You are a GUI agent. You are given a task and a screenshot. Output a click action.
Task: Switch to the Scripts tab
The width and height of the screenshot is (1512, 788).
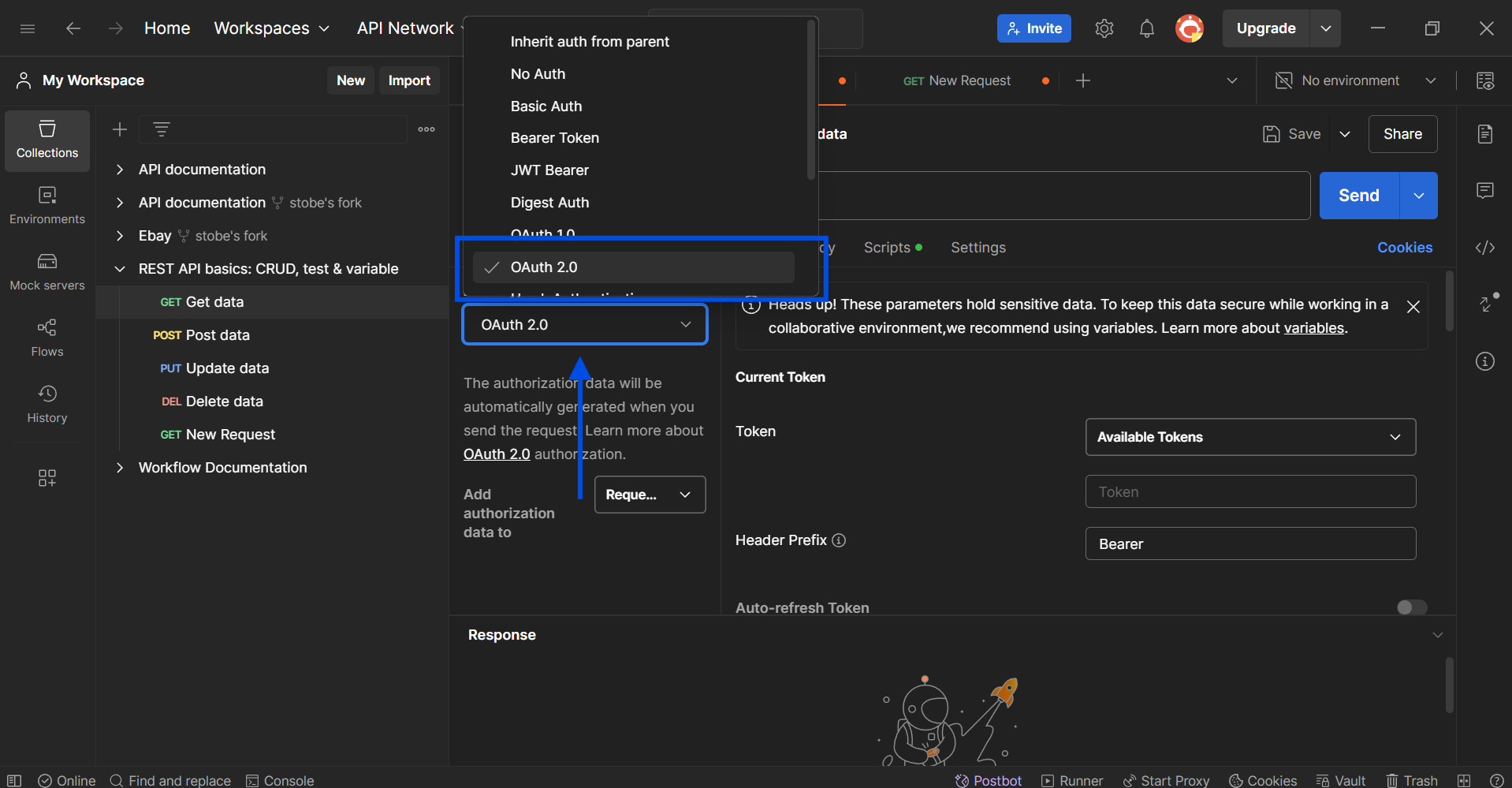click(892, 248)
